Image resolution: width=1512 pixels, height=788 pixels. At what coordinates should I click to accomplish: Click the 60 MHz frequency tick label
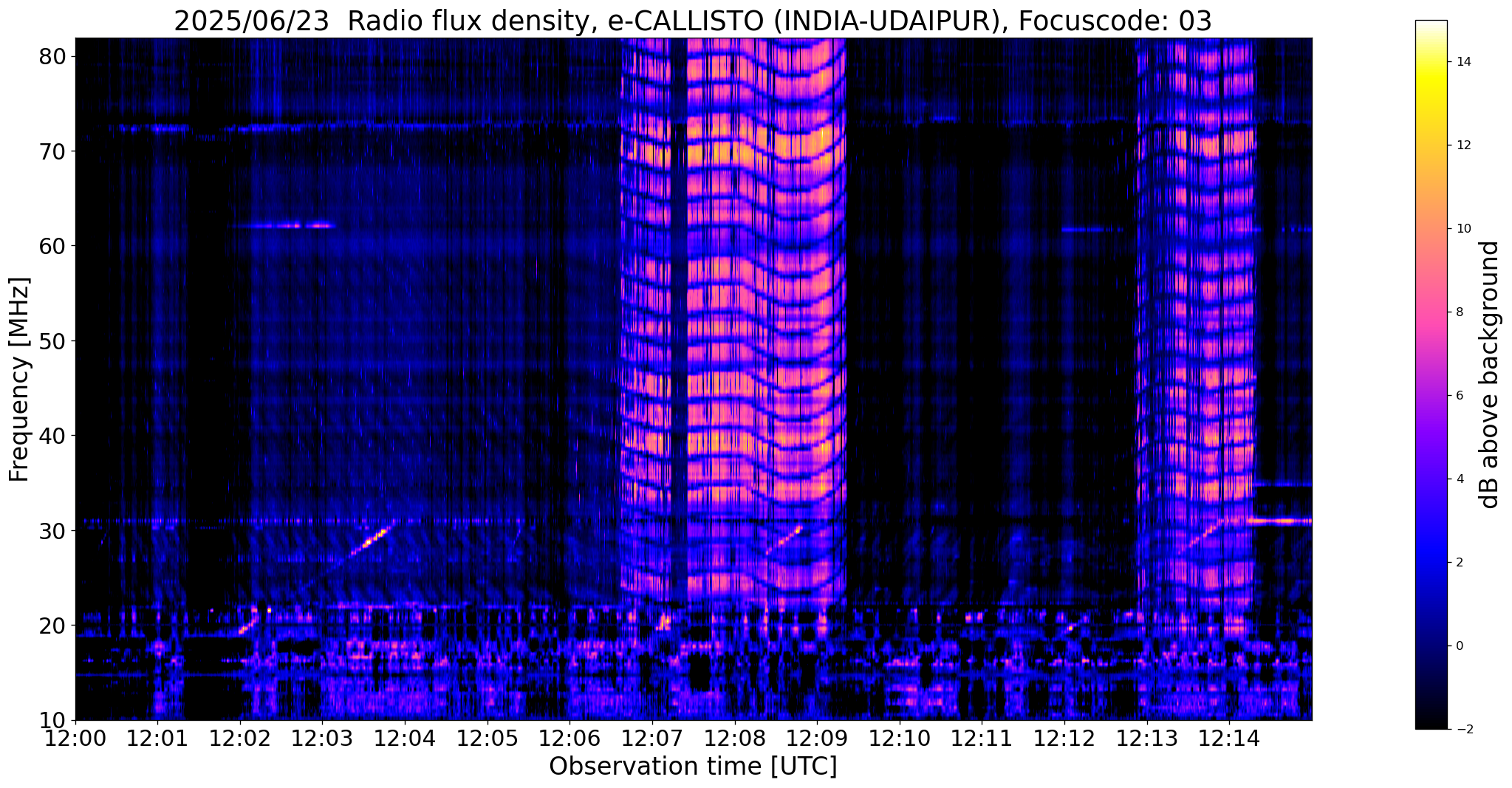(52, 246)
